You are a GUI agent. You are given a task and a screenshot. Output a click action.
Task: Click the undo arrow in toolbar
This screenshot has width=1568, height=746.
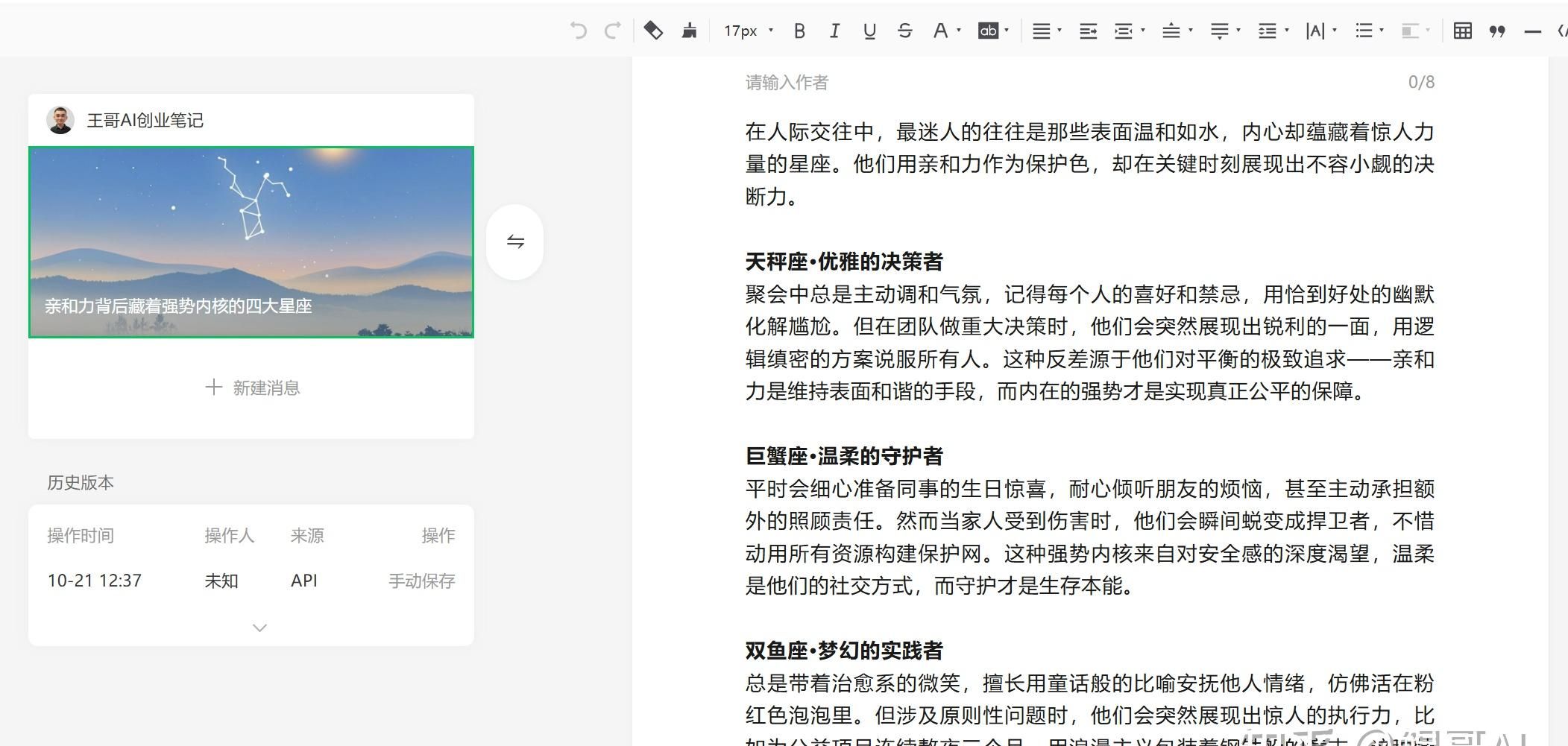(578, 31)
